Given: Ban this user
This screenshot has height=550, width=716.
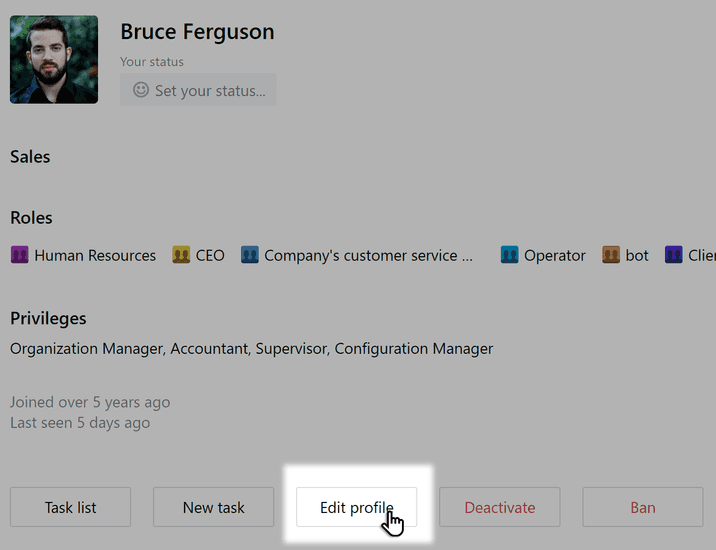Looking at the screenshot, I should [642, 507].
